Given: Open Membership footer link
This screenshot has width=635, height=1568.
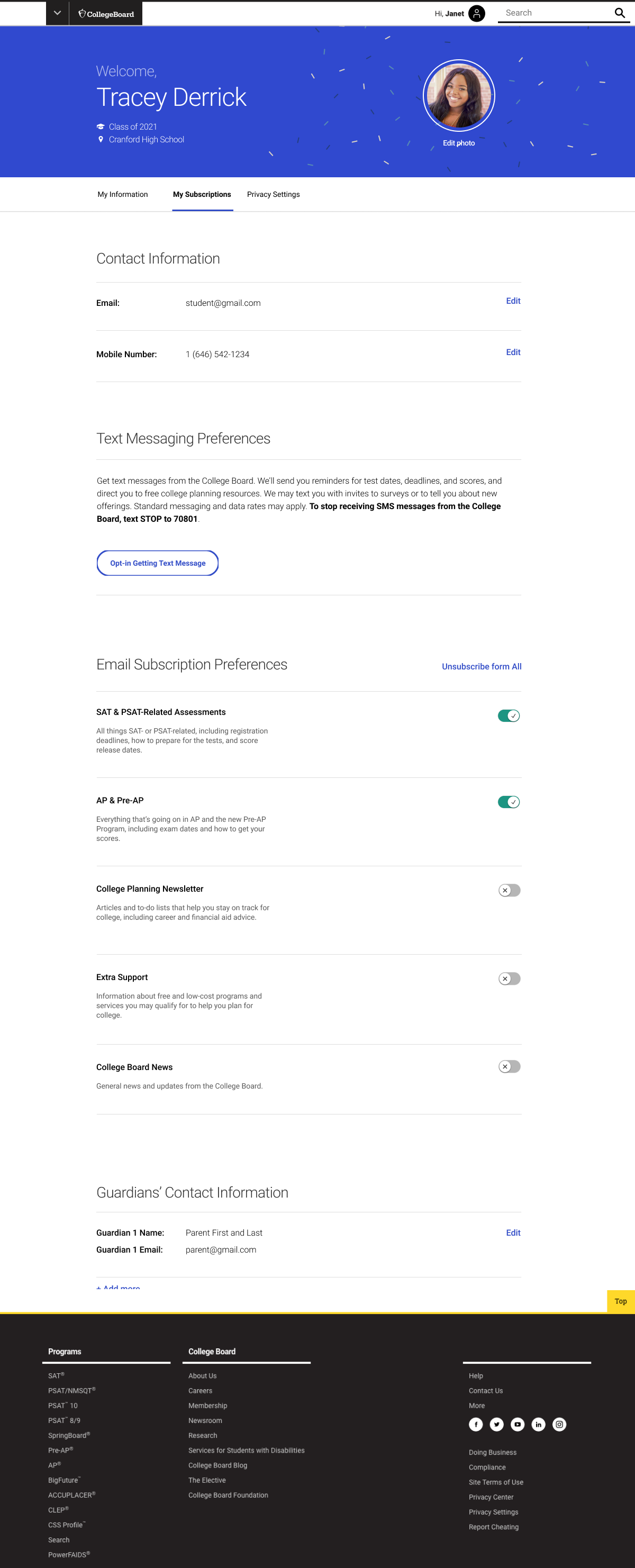Looking at the screenshot, I should point(207,1406).
